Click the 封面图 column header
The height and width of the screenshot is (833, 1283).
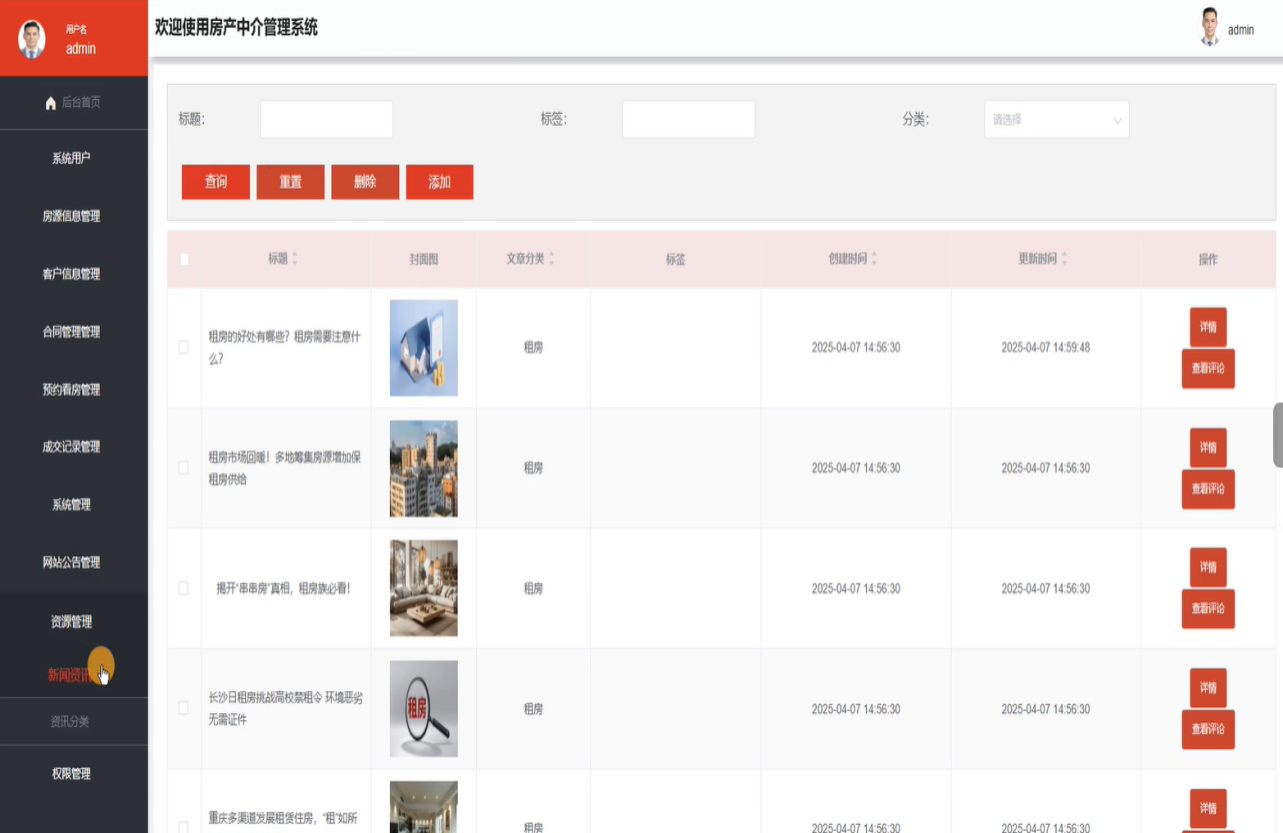(x=424, y=260)
